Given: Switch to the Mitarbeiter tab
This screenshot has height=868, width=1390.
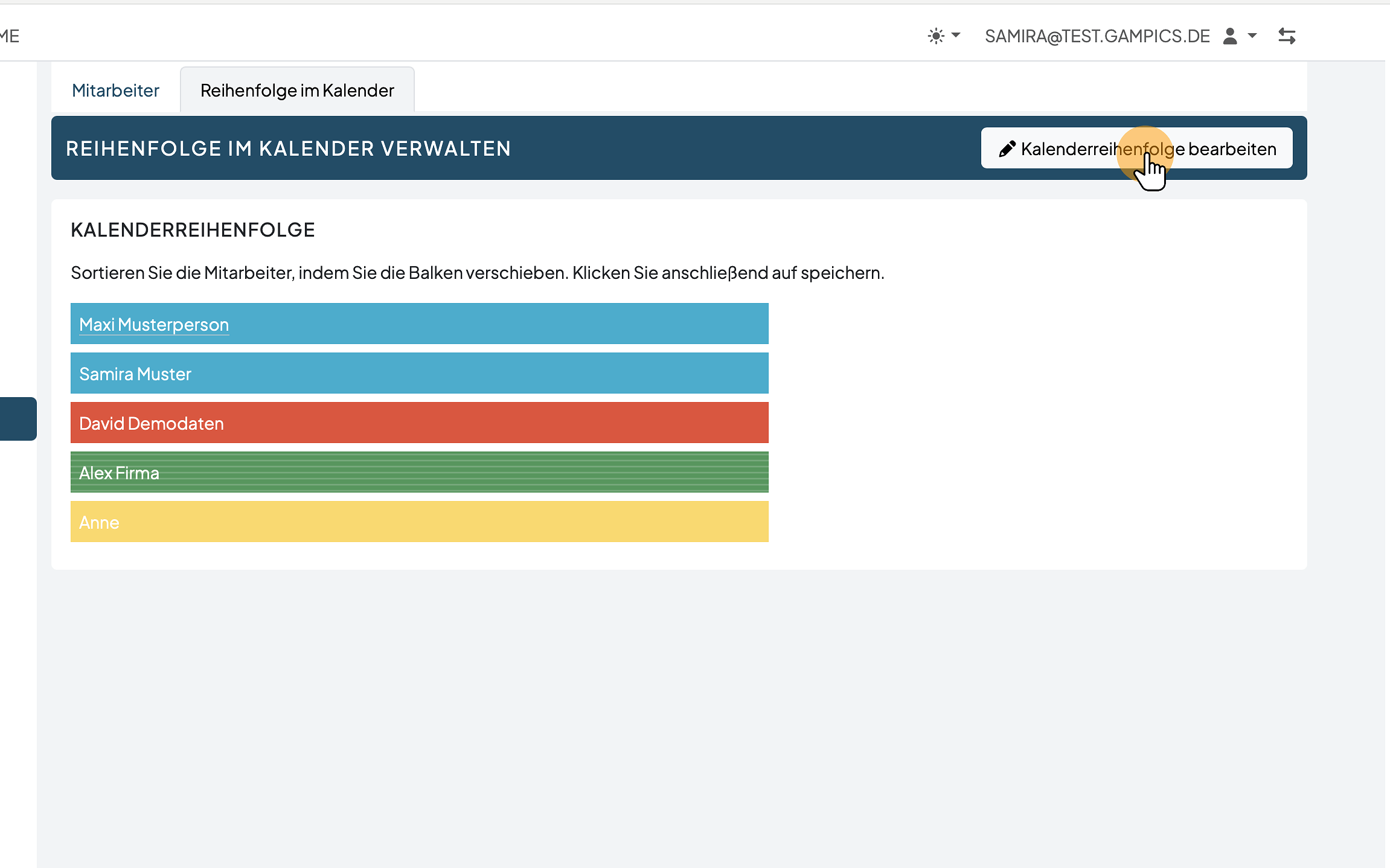Looking at the screenshot, I should (x=115, y=91).
